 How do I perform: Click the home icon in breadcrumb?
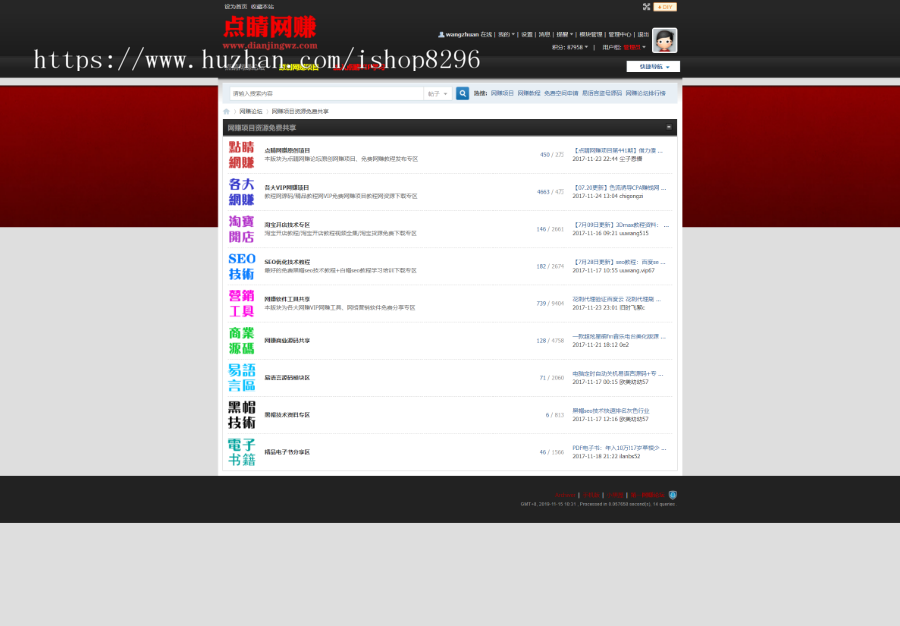[226, 111]
